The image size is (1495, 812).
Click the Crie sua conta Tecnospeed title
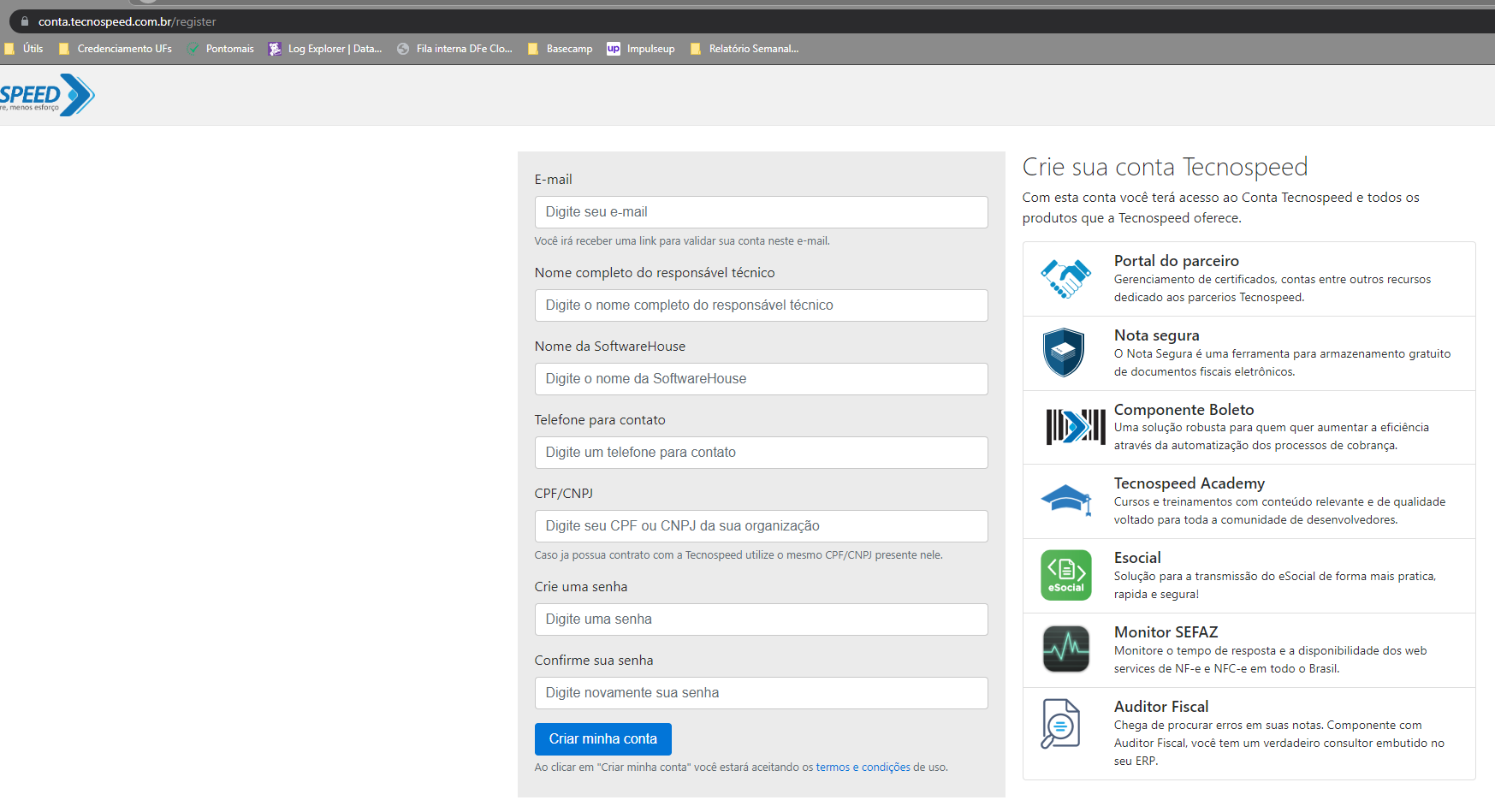1165,167
